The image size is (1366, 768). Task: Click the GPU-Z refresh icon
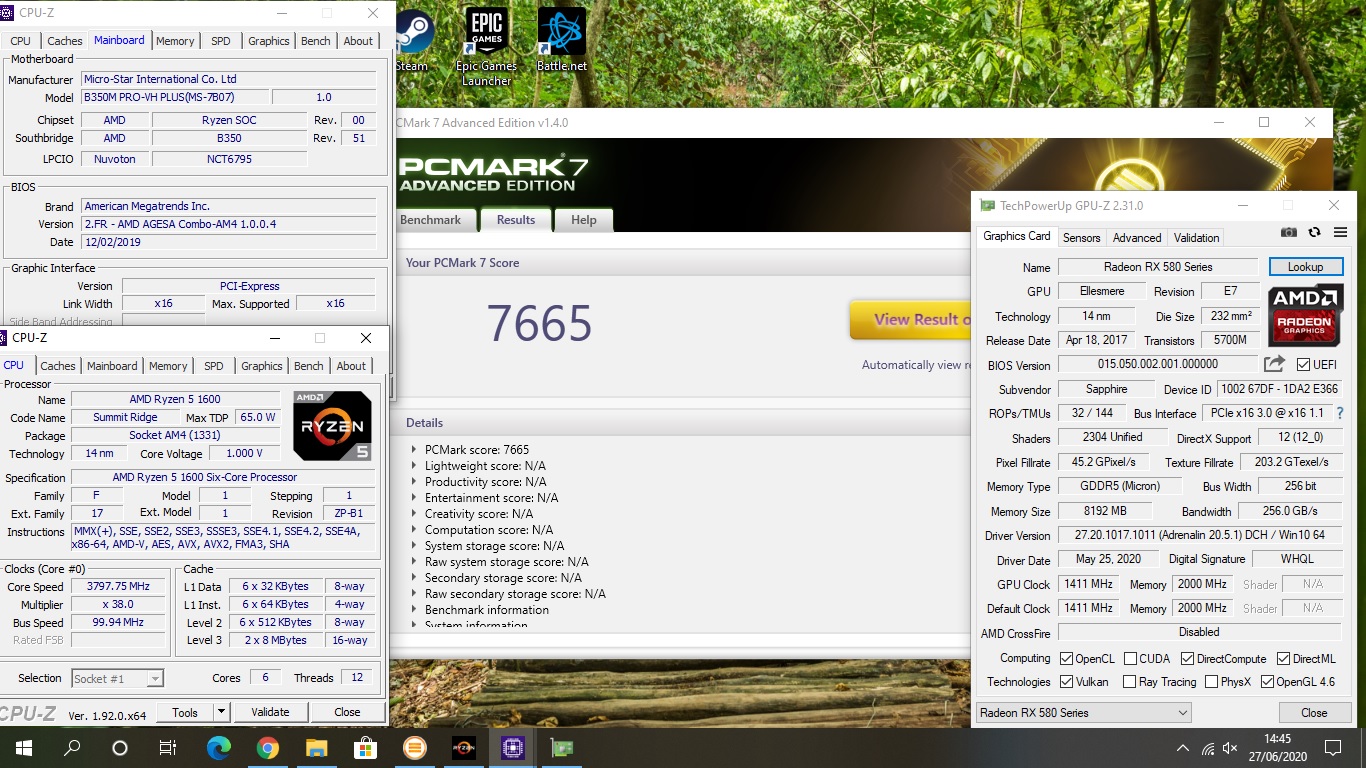pyautogui.click(x=1315, y=232)
